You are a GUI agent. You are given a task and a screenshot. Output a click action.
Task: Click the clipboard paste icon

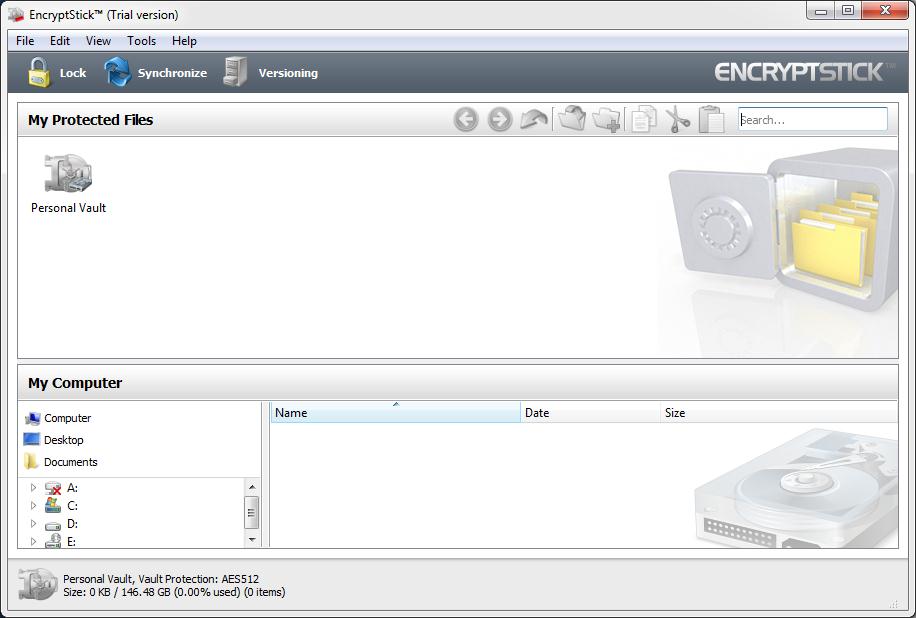pos(712,119)
